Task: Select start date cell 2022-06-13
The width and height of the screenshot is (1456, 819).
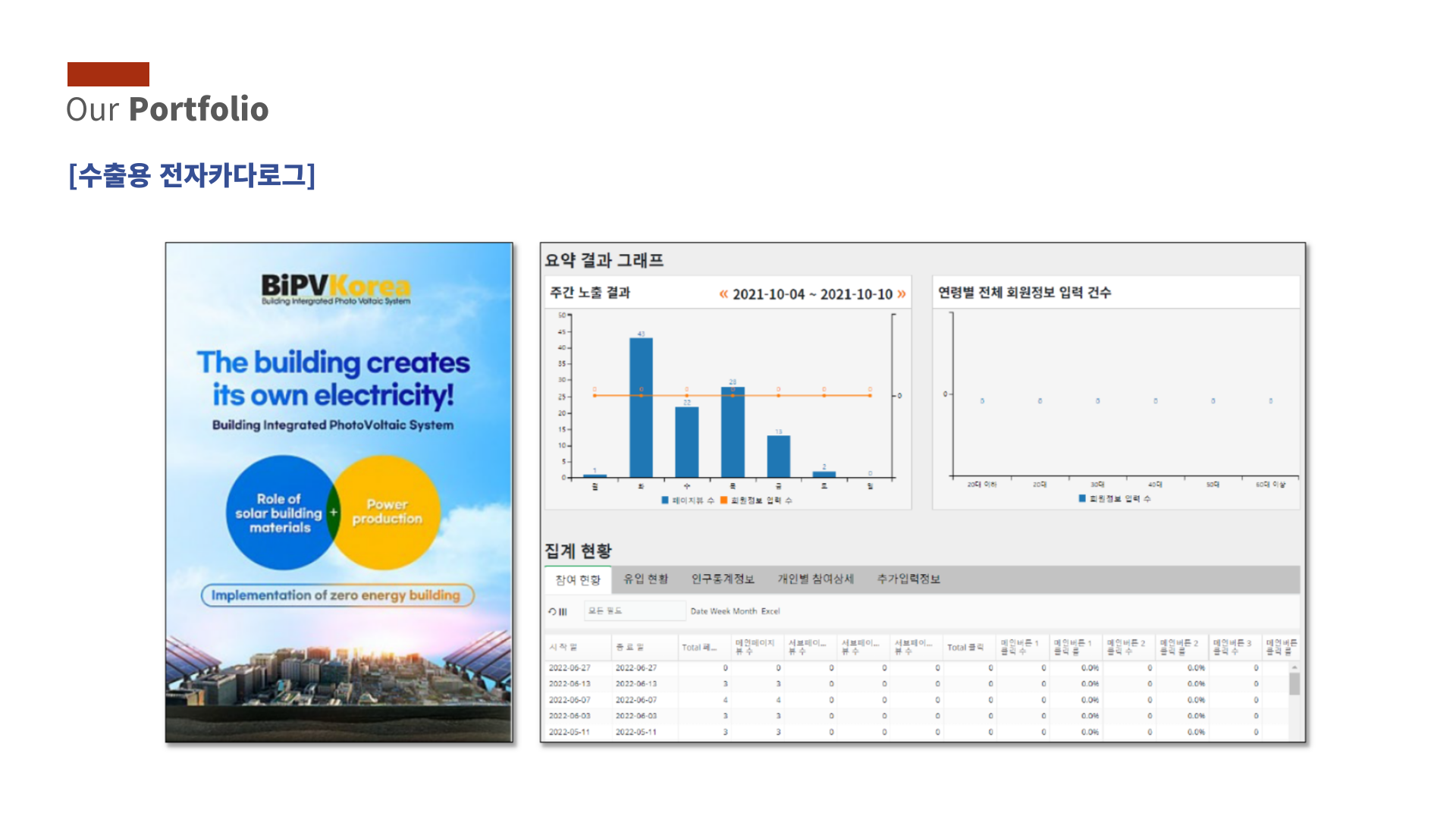Action: point(570,684)
